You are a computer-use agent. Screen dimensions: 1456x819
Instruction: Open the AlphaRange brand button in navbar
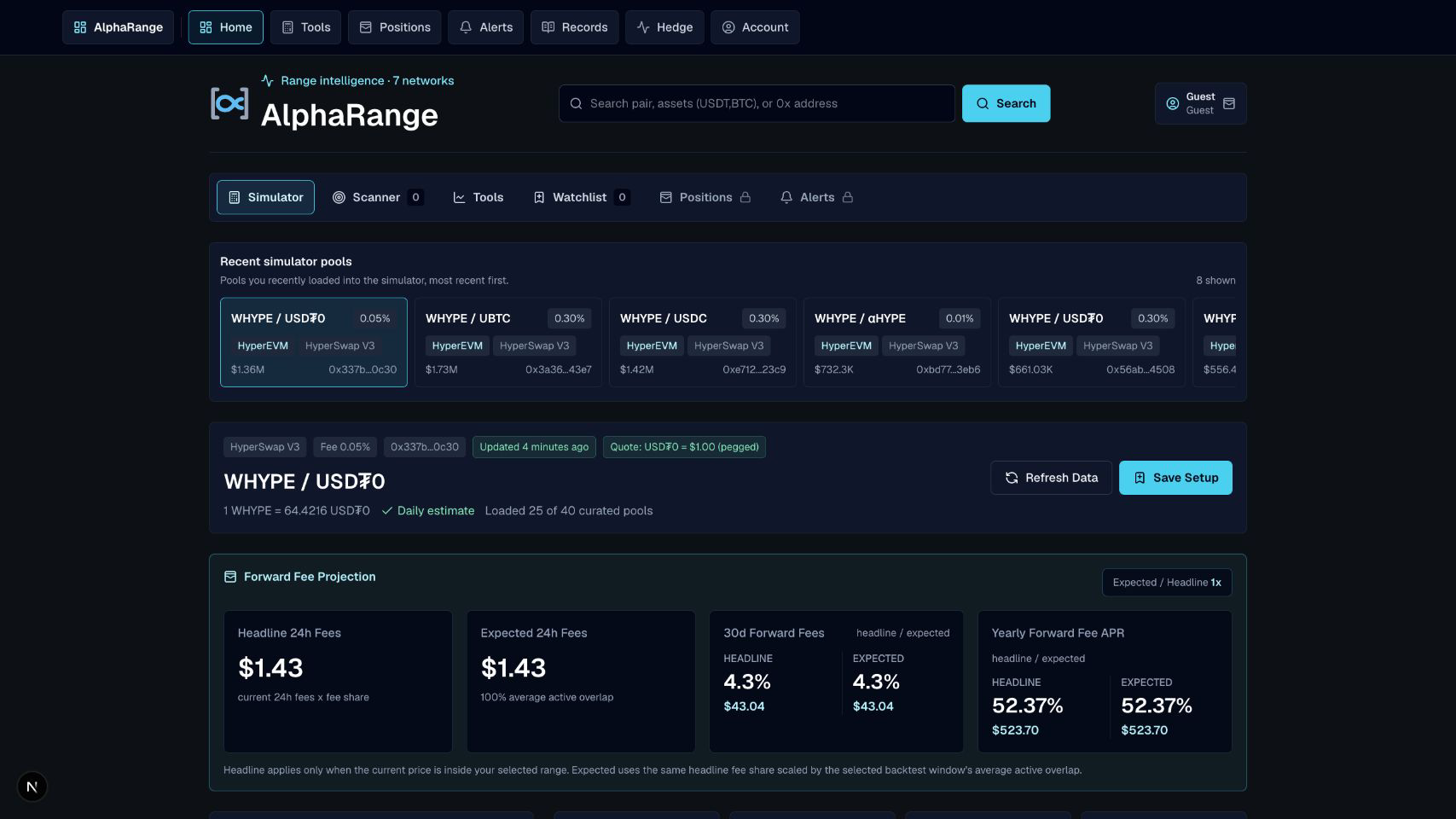[x=118, y=27]
